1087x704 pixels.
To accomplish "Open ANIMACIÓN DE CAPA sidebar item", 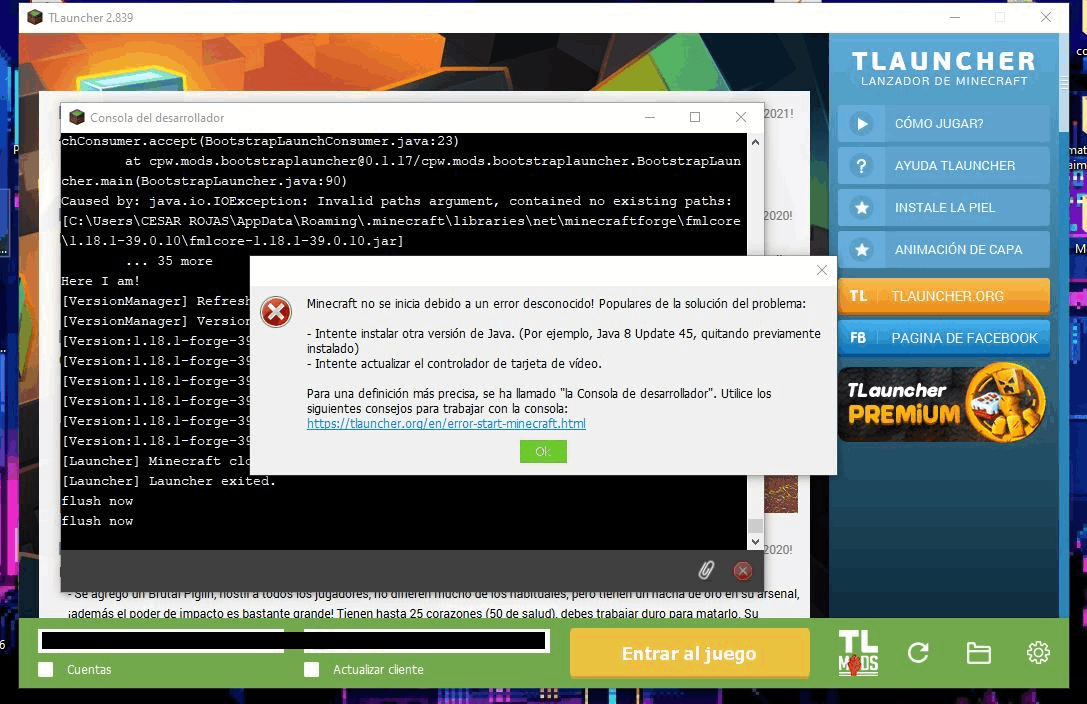I will tap(943, 249).
